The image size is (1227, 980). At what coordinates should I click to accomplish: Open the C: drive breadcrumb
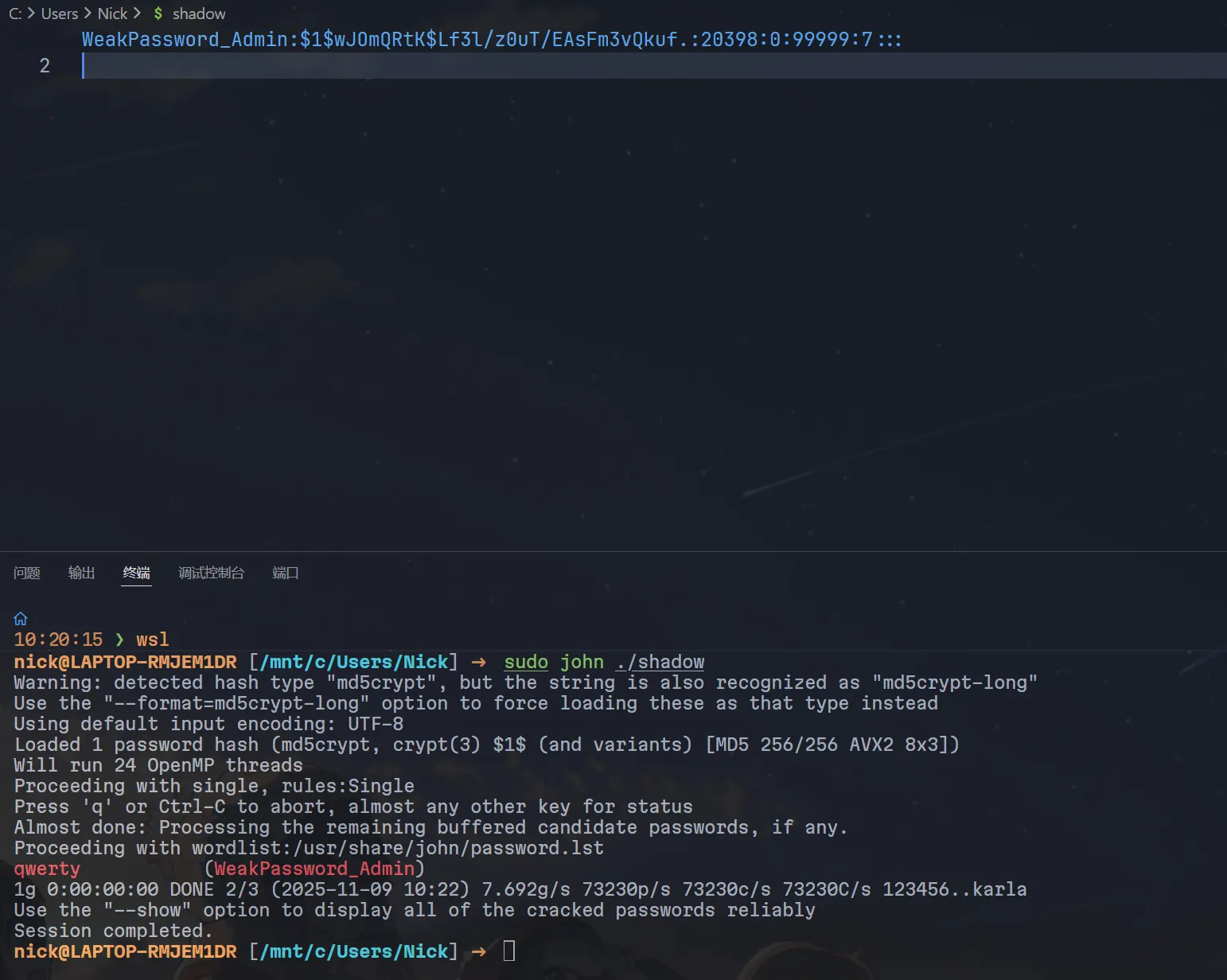coord(14,14)
